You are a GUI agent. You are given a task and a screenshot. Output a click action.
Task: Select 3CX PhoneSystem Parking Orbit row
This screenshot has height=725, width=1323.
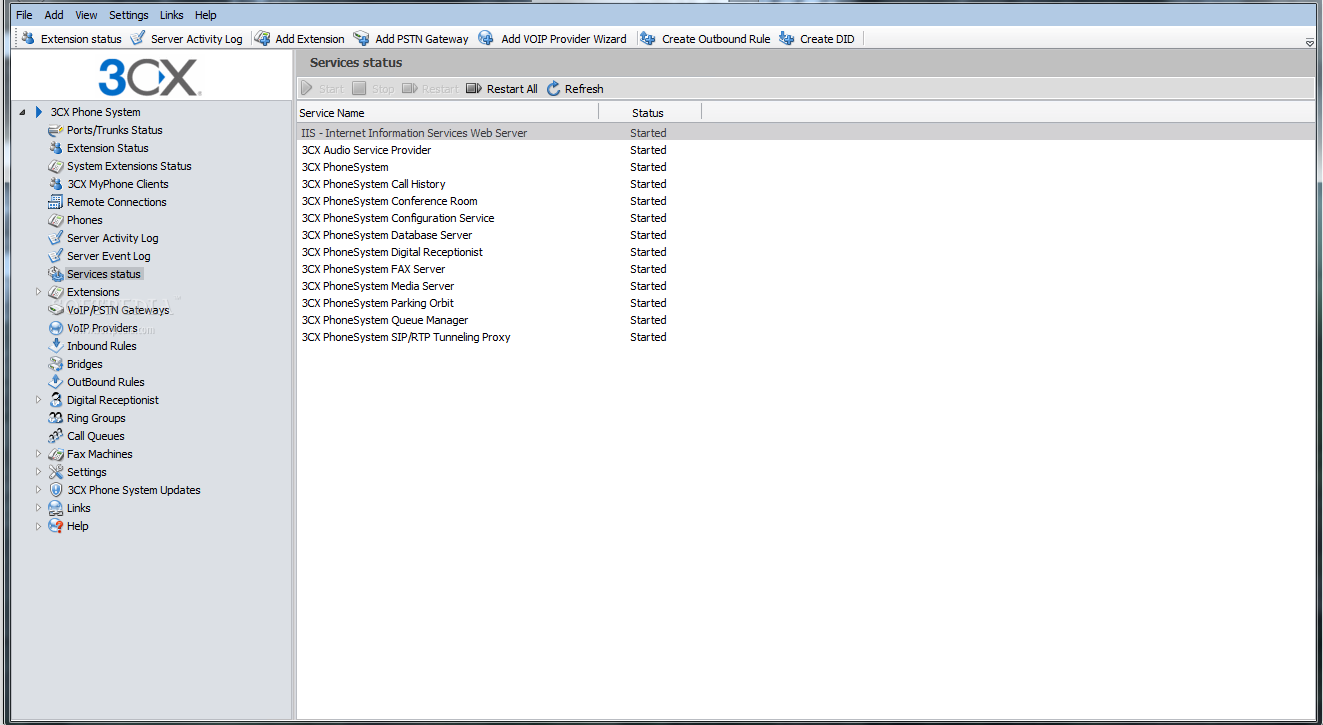pos(806,303)
